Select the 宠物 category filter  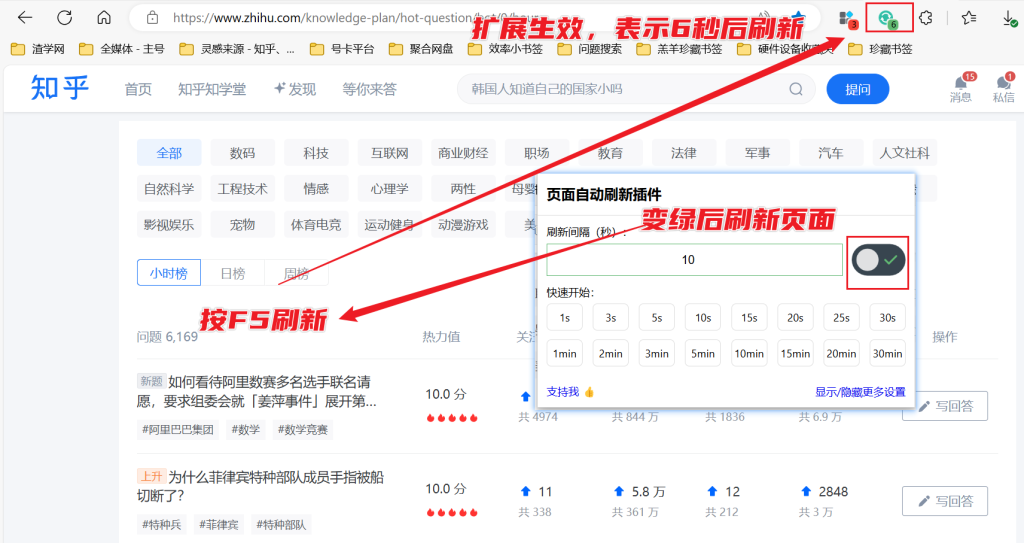242,225
